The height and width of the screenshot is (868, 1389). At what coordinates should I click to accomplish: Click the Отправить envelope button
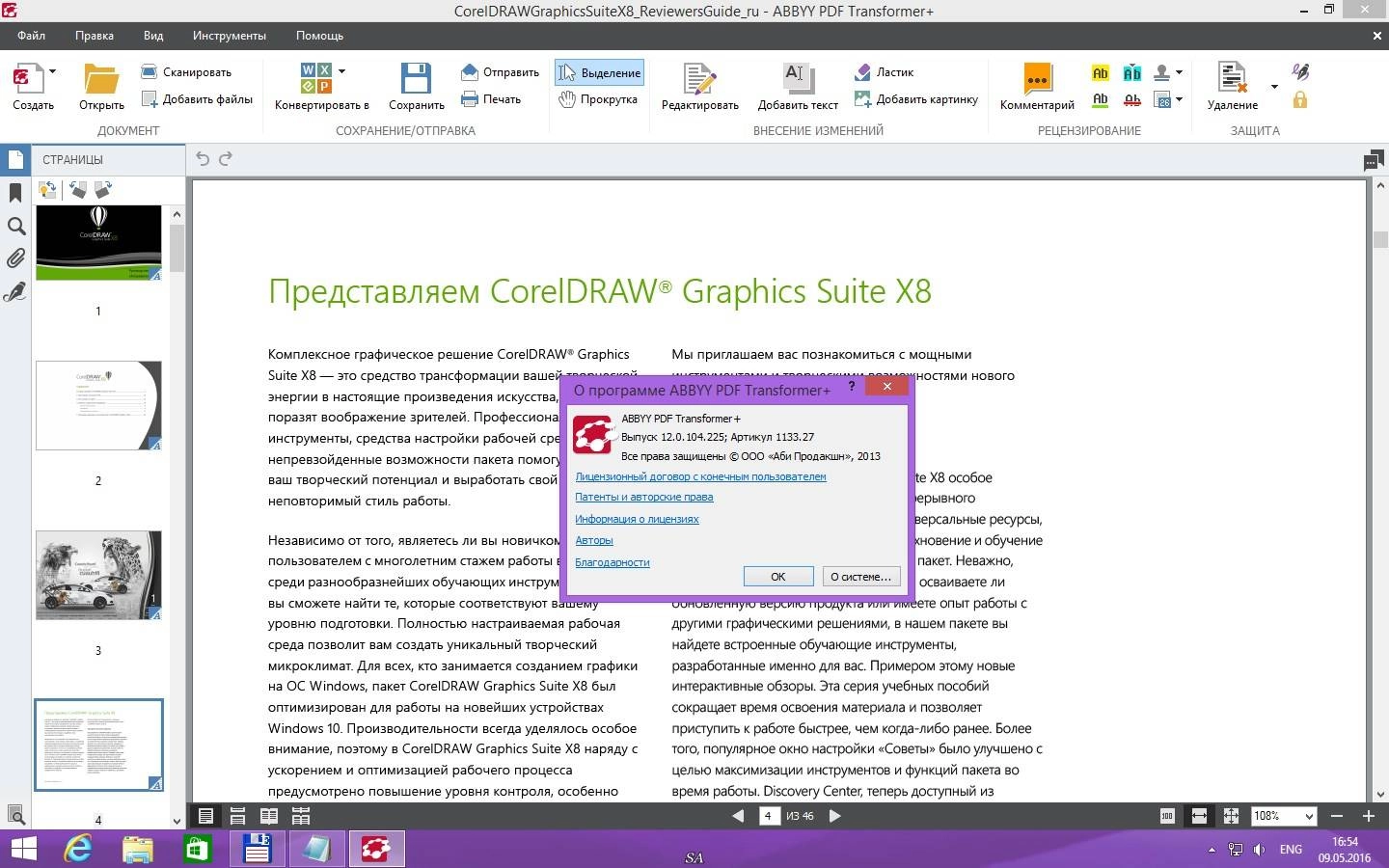[500, 71]
